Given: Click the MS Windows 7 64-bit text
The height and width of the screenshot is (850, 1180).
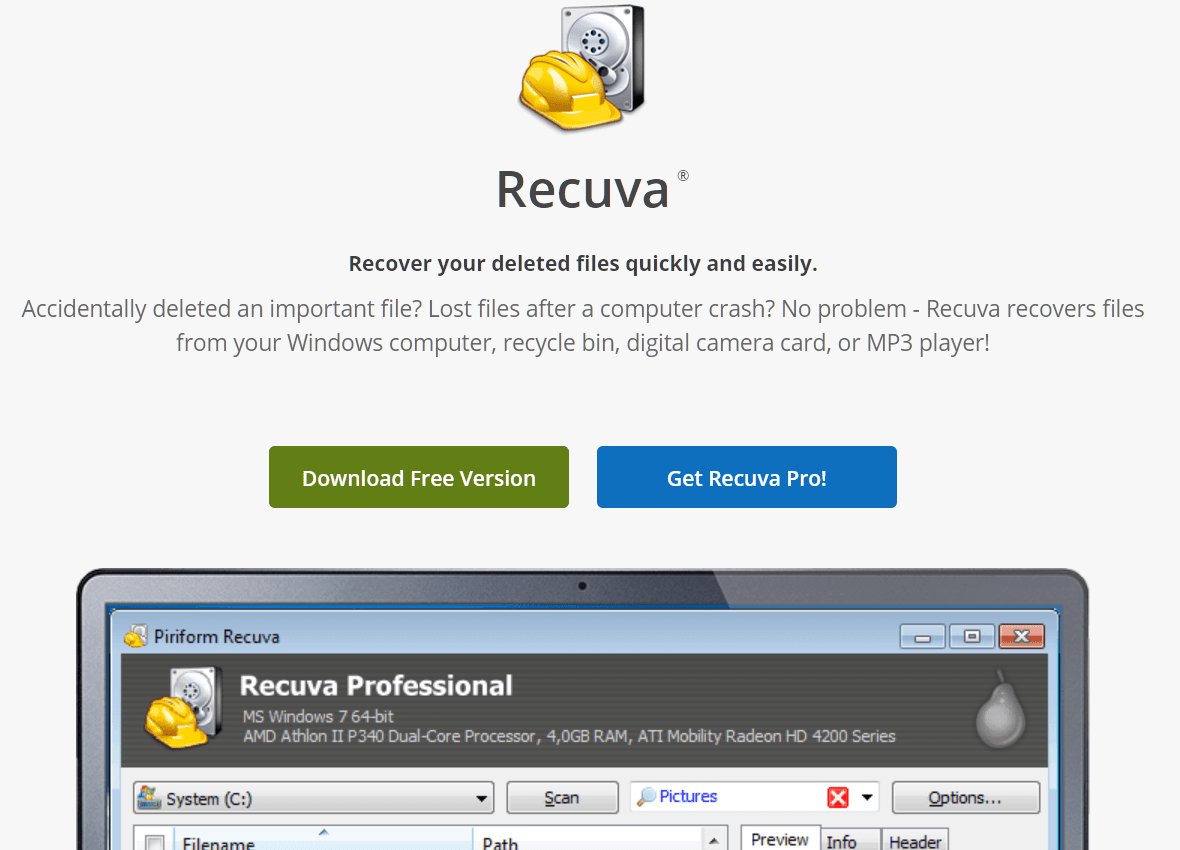Looking at the screenshot, I should 318,717.
